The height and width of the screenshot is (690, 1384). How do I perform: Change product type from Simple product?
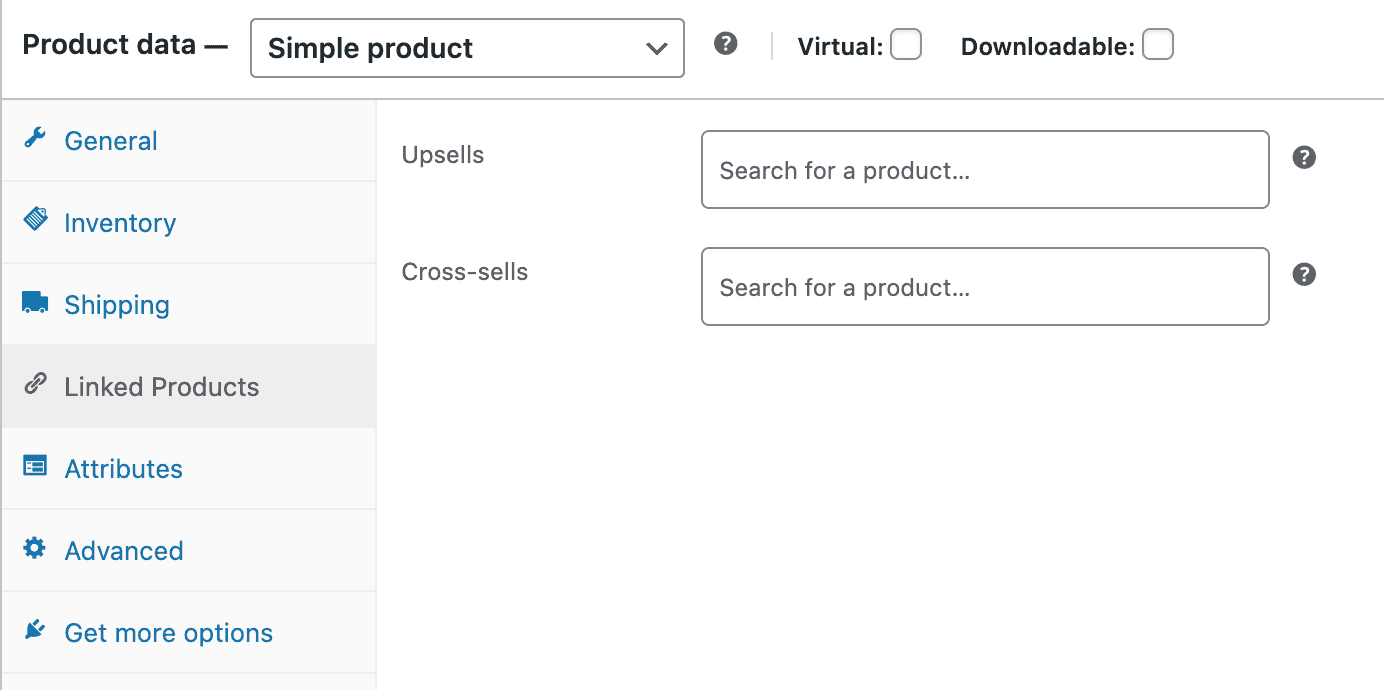466,48
